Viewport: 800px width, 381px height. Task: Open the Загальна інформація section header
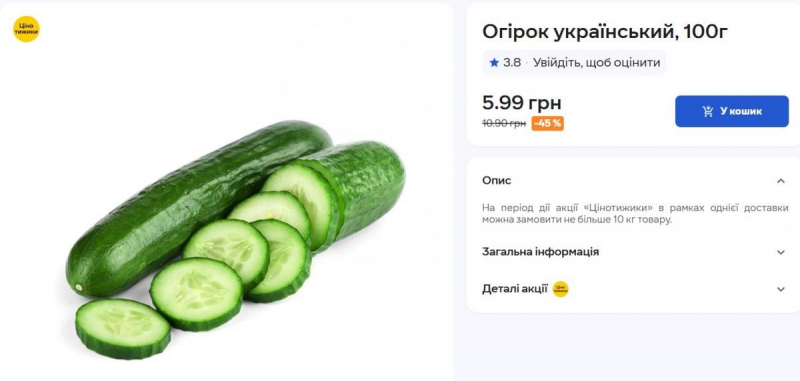[x=635, y=252]
